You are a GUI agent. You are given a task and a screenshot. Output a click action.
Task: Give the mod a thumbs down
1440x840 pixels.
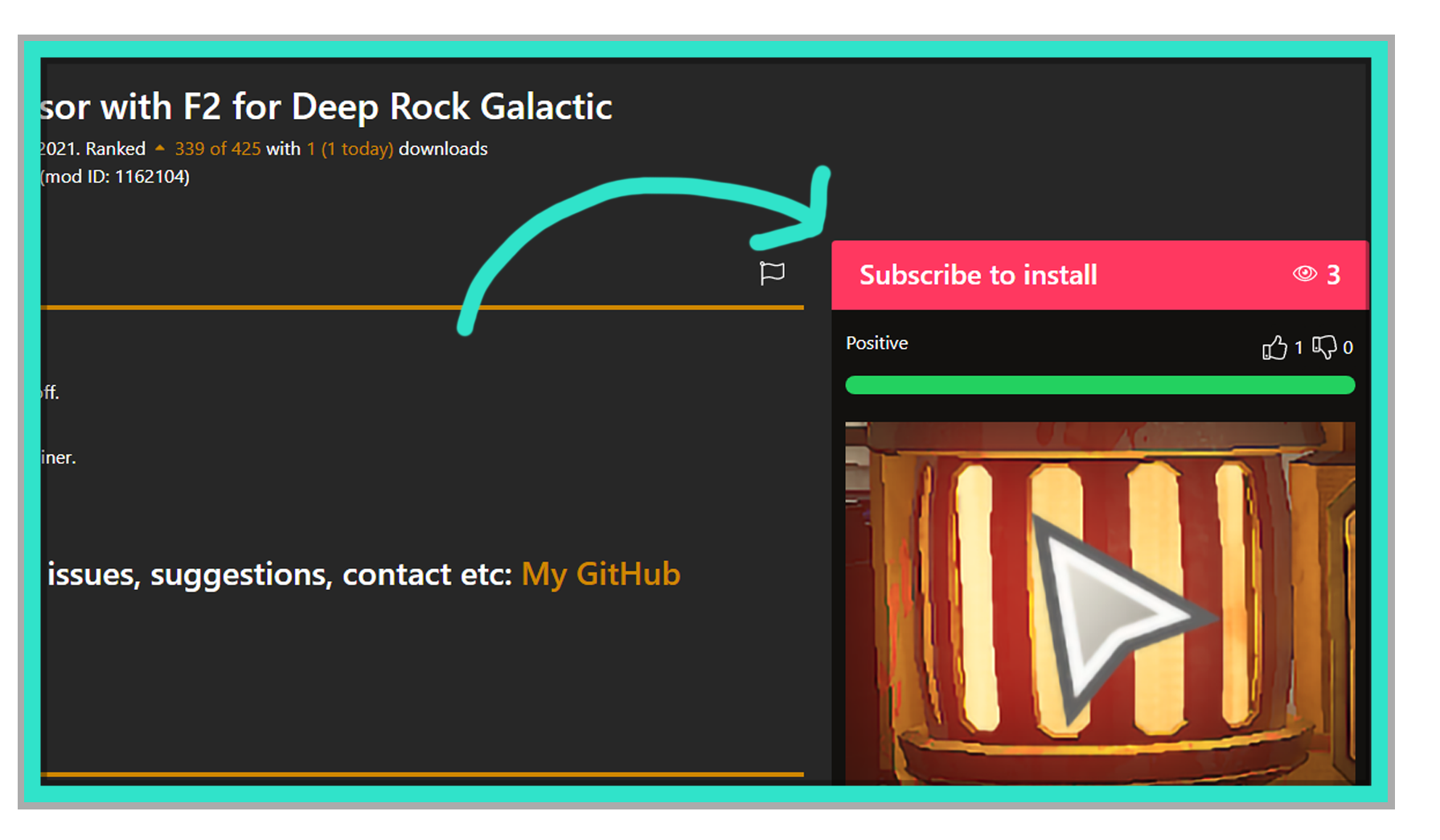(1324, 347)
